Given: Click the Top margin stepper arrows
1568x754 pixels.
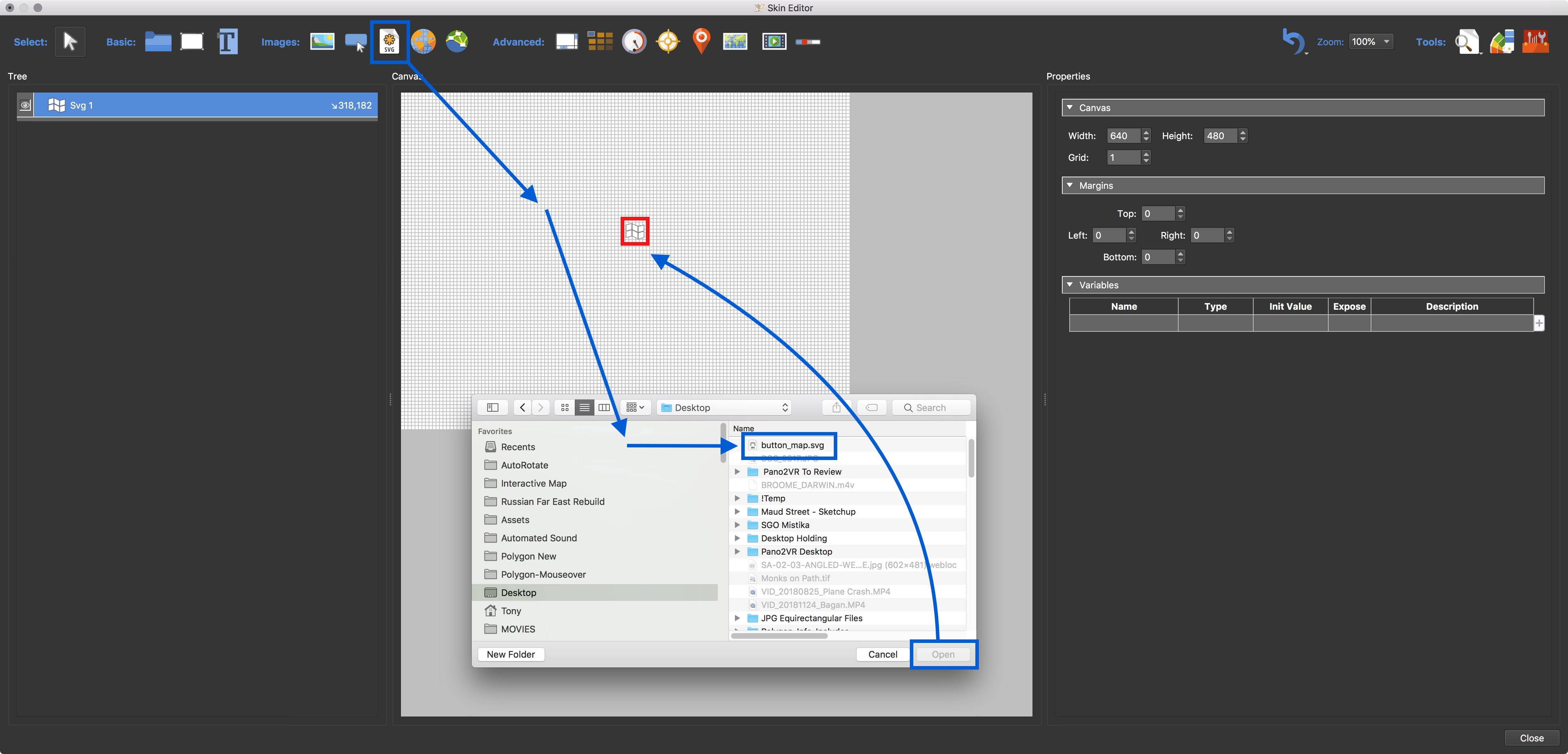Looking at the screenshot, I should pos(1180,214).
